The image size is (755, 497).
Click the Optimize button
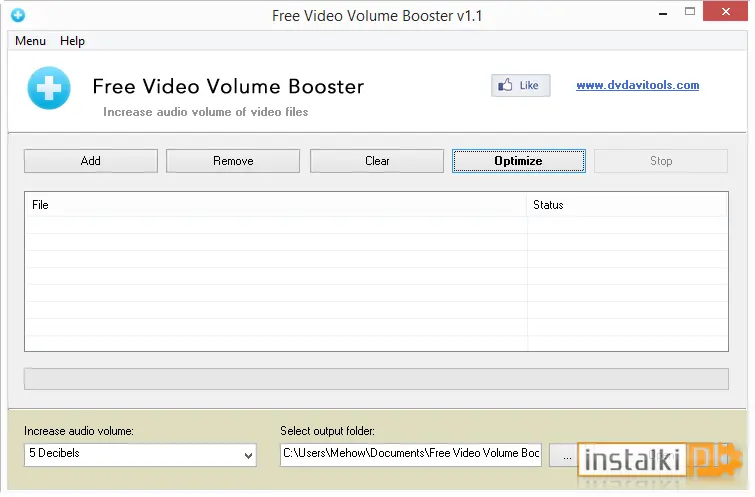(x=519, y=161)
